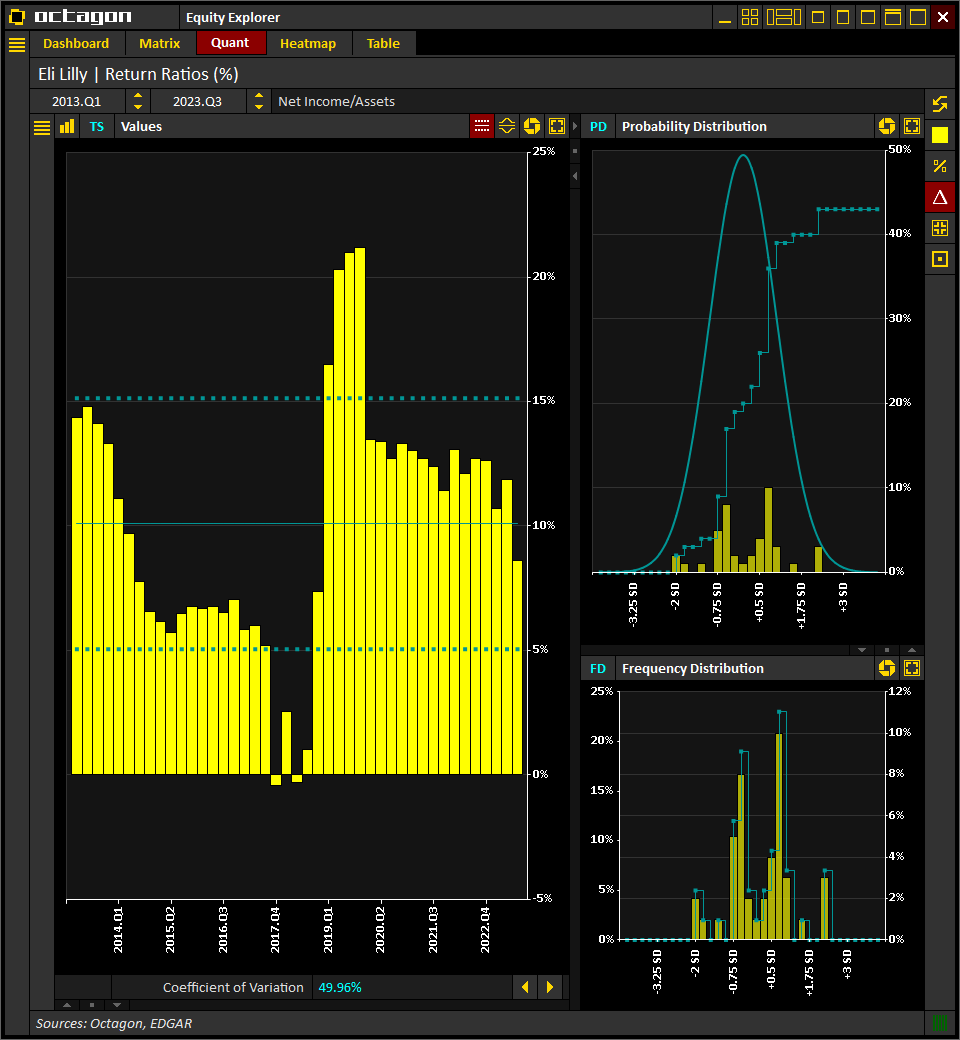Click the PD label button
This screenshot has width=960, height=1040.
(x=598, y=127)
